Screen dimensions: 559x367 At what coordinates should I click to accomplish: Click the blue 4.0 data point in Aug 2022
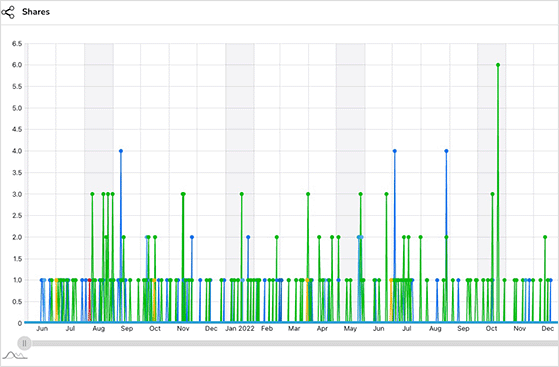tap(446, 151)
